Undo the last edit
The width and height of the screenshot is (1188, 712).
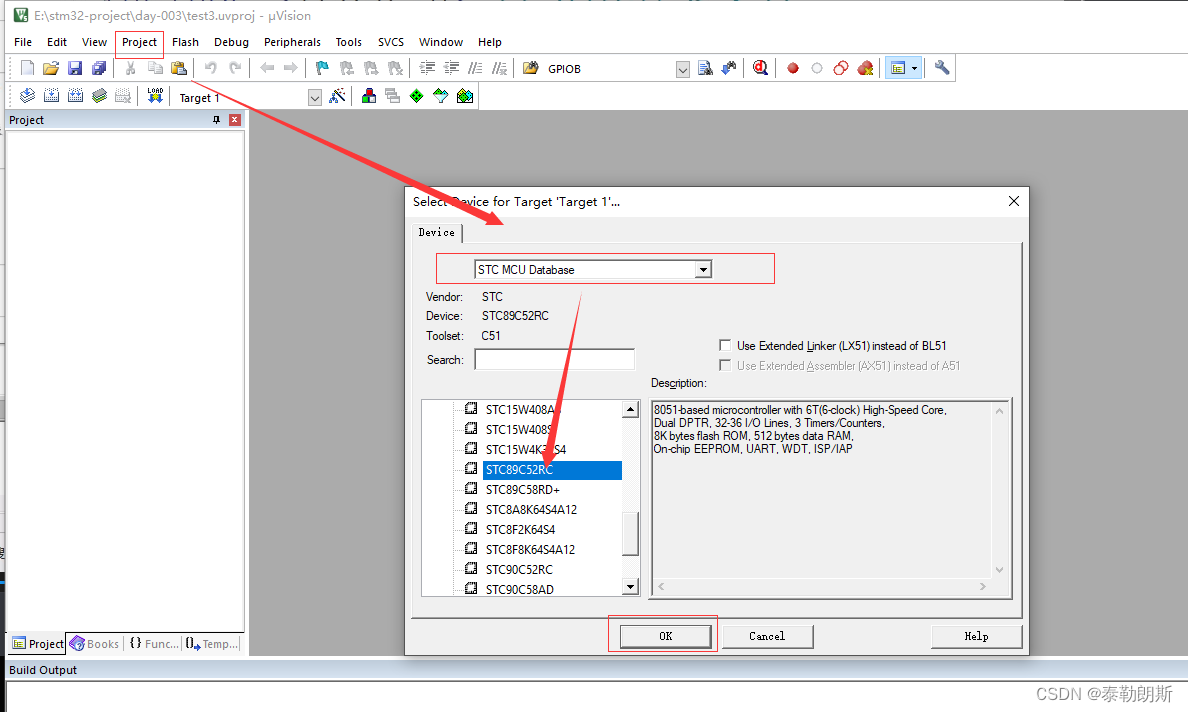click(211, 68)
